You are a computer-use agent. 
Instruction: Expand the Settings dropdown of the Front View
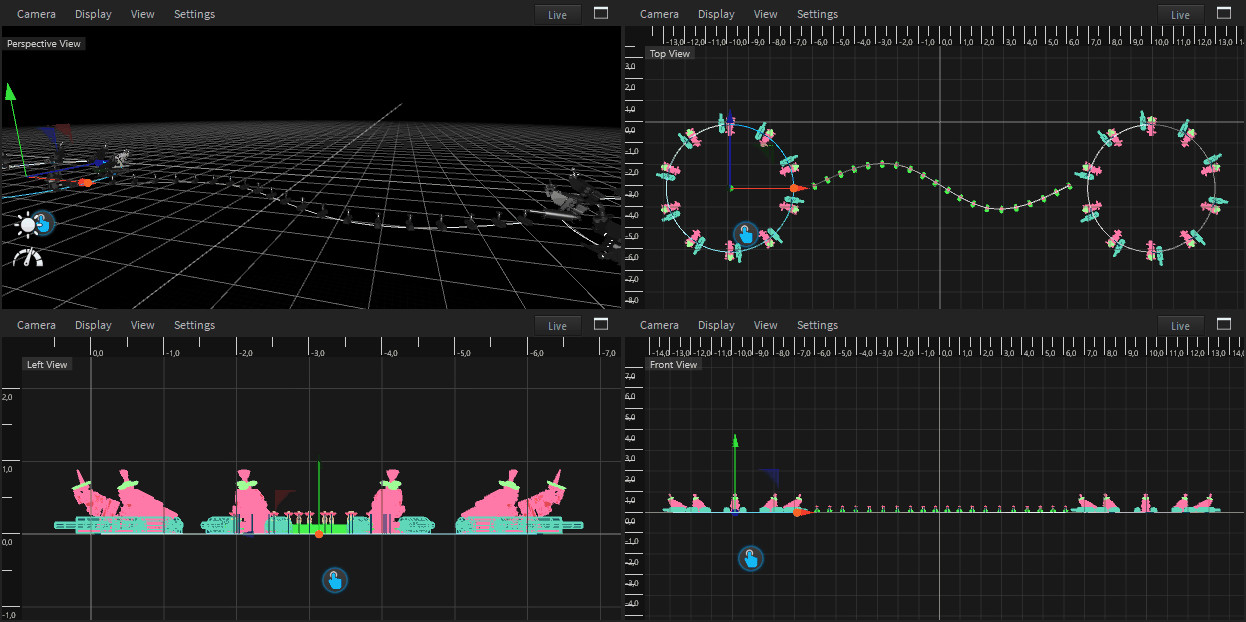[817, 326]
